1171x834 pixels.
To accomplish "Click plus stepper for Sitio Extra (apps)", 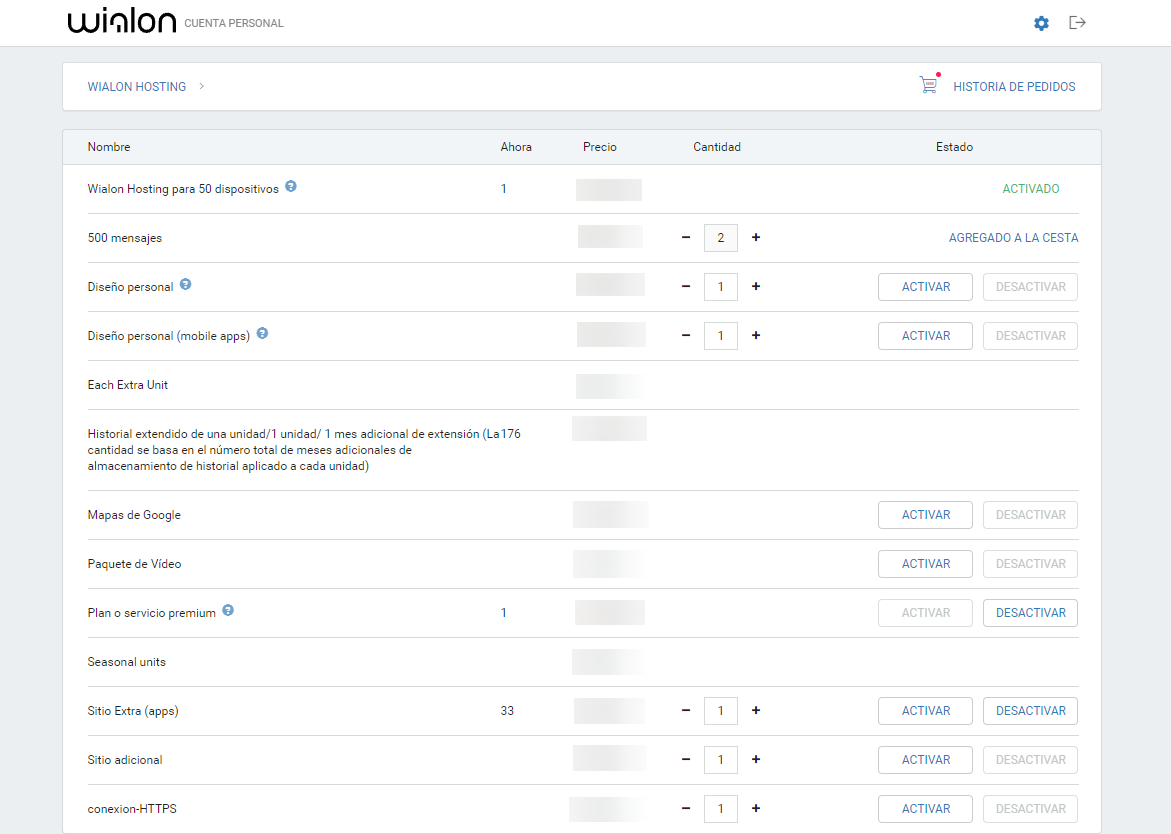I will click(x=755, y=710).
